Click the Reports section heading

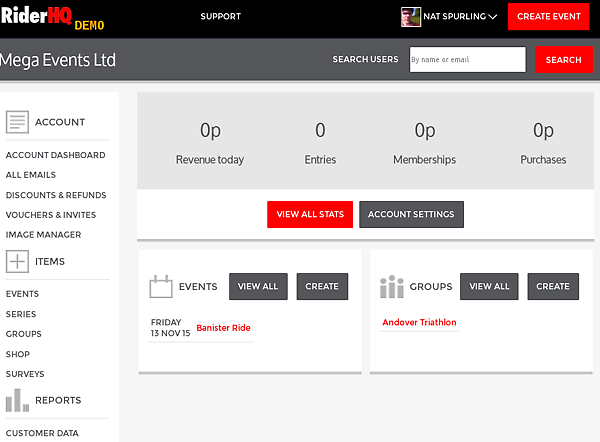[58, 400]
